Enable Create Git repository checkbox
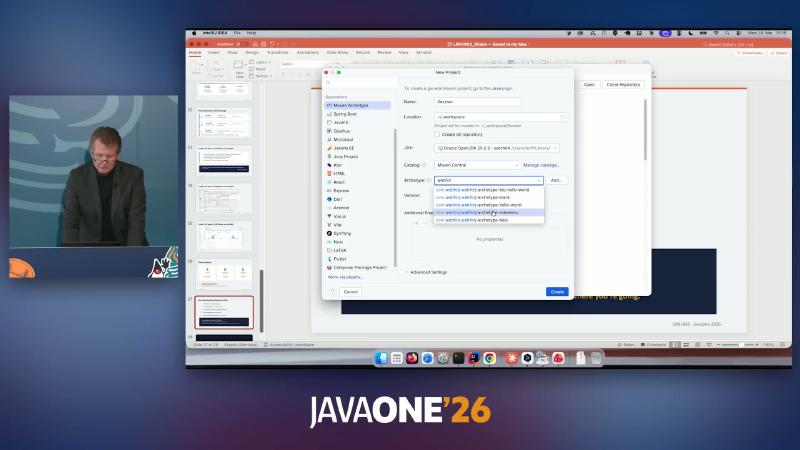 [437, 134]
